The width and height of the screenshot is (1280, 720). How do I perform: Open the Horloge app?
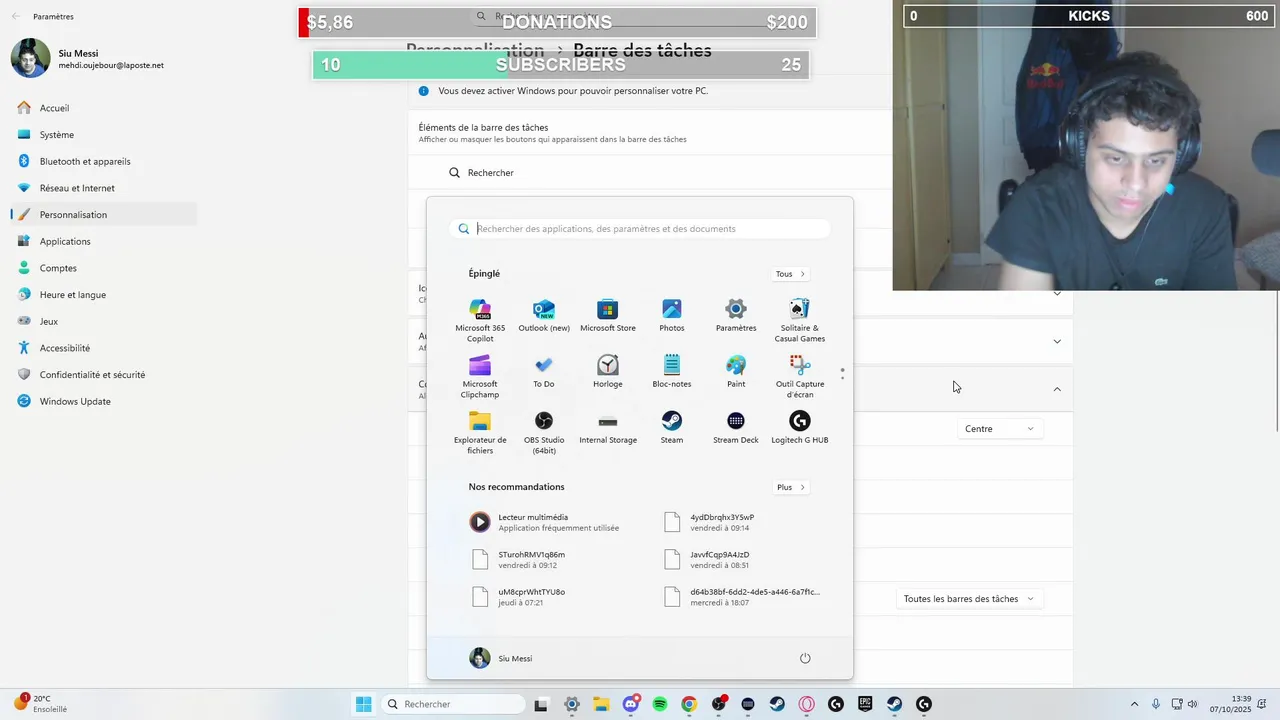[608, 372]
